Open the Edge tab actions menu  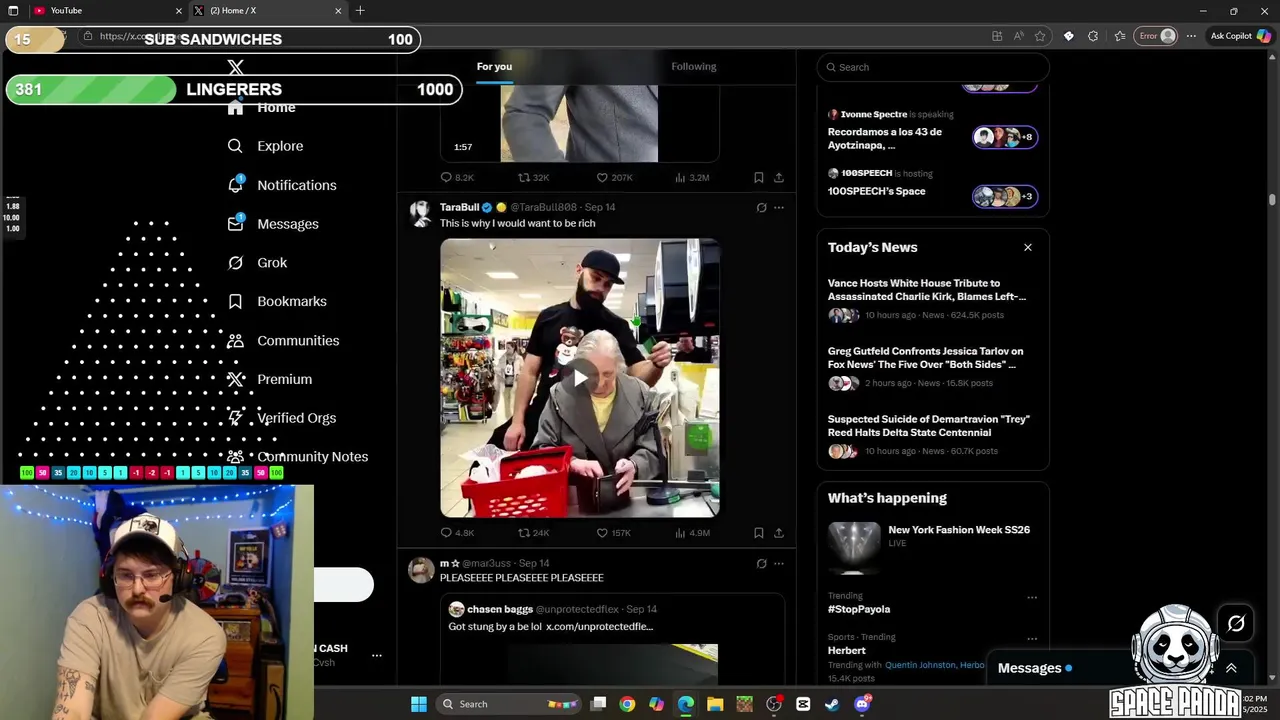click(13, 11)
